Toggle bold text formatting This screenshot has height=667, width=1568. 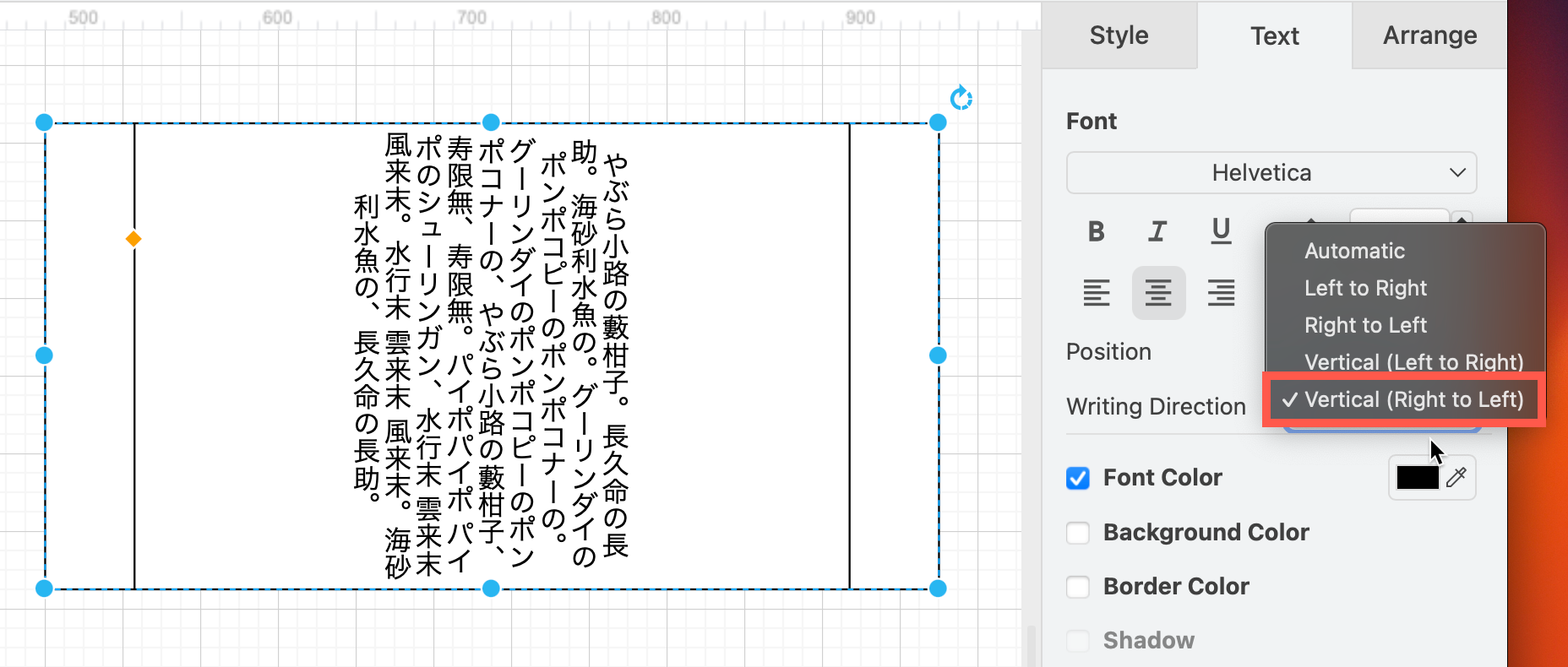[1096, 231]
